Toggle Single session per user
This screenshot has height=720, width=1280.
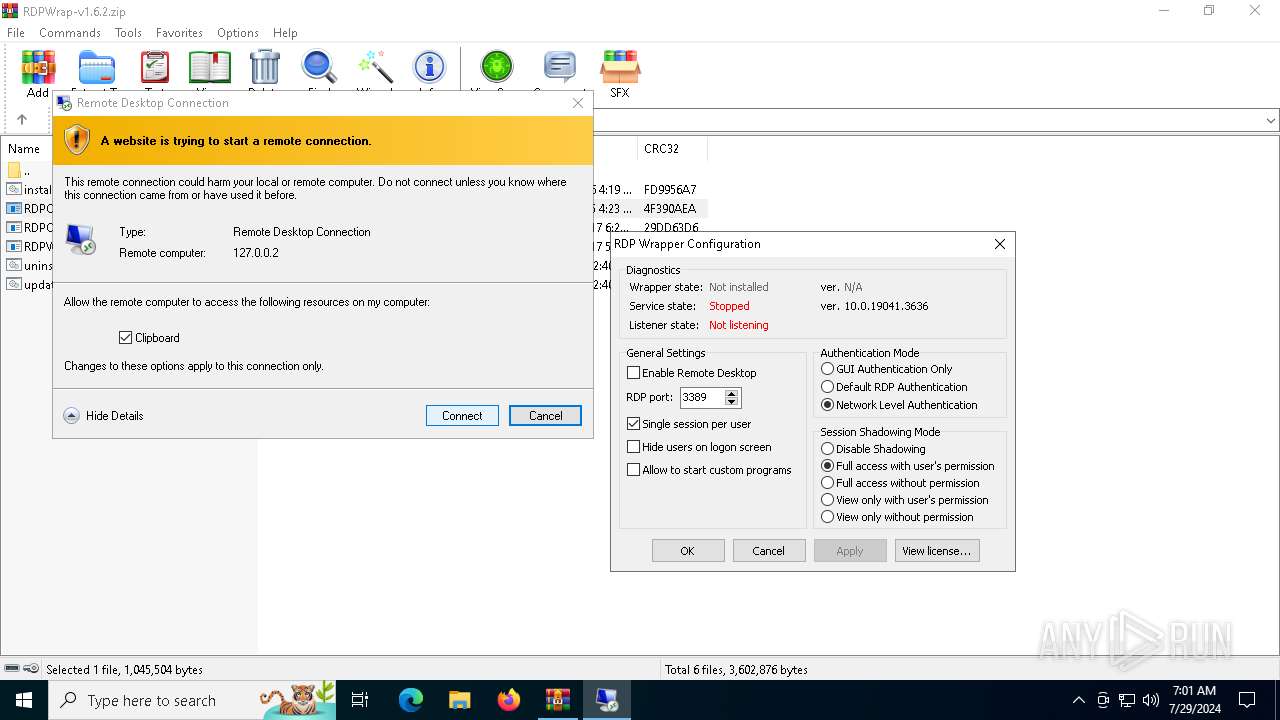pyautogui.click(x=633, y=424)
